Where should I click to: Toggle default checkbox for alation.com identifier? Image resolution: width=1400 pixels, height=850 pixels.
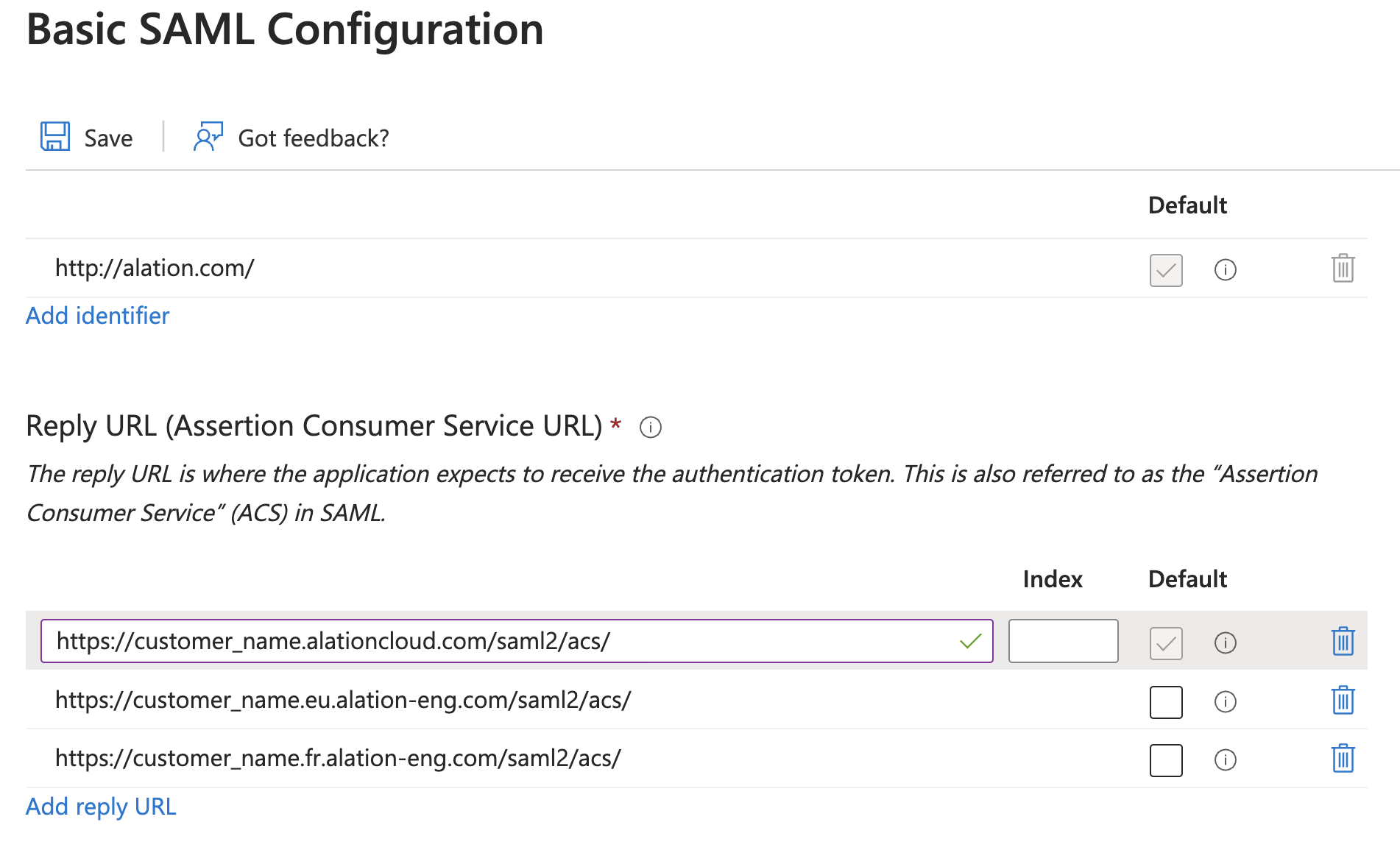[1166, 270]
